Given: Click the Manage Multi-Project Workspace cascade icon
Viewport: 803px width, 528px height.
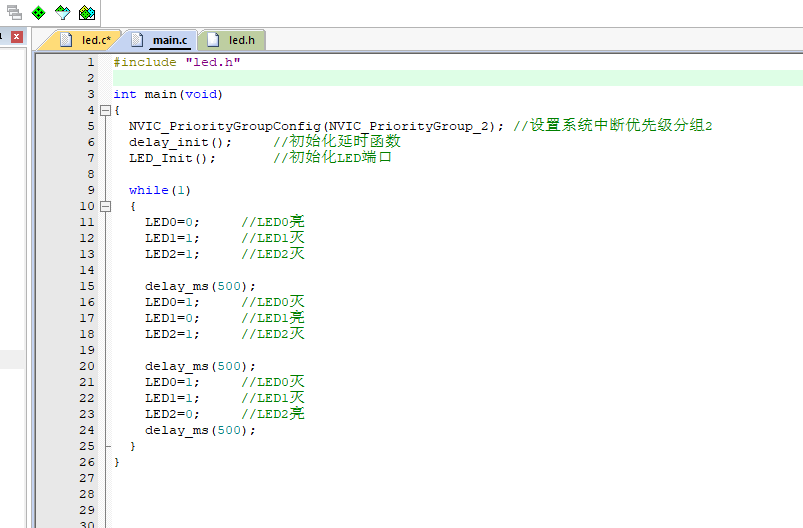Looking at the screenshot, I should pos(14,12).
